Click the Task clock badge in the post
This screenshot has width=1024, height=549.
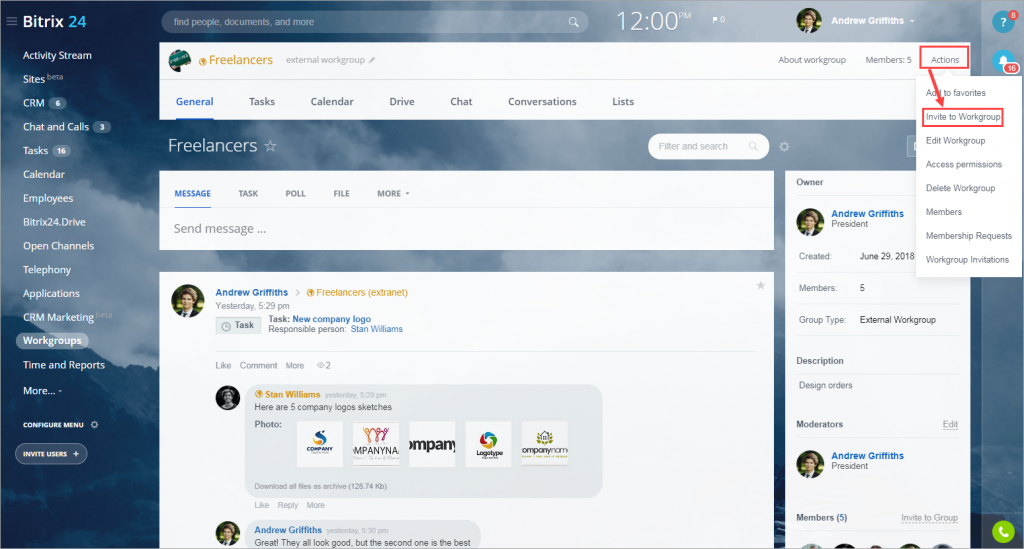[x=238, y=325]
